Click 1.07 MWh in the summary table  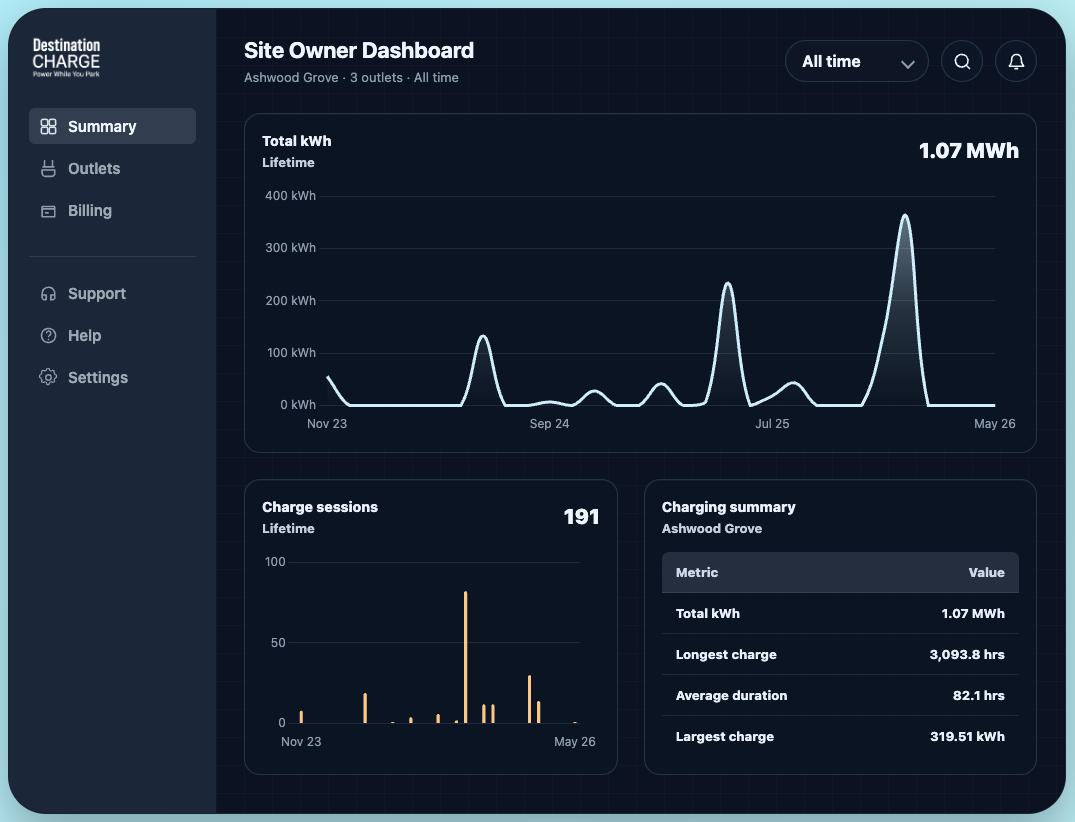click(973, 614)
